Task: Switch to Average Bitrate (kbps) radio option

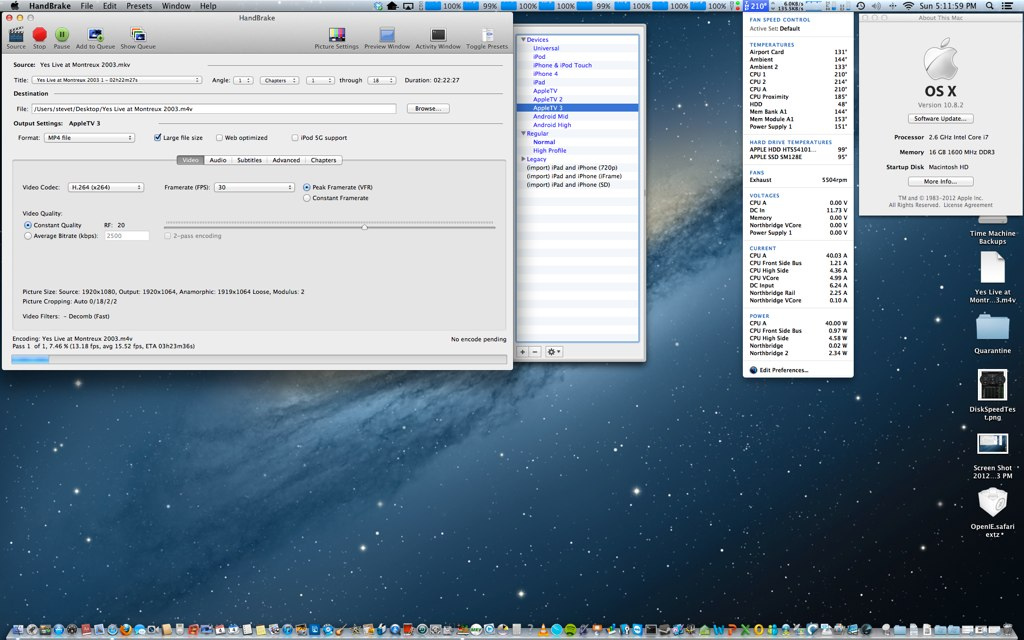Action: (27, 236)
